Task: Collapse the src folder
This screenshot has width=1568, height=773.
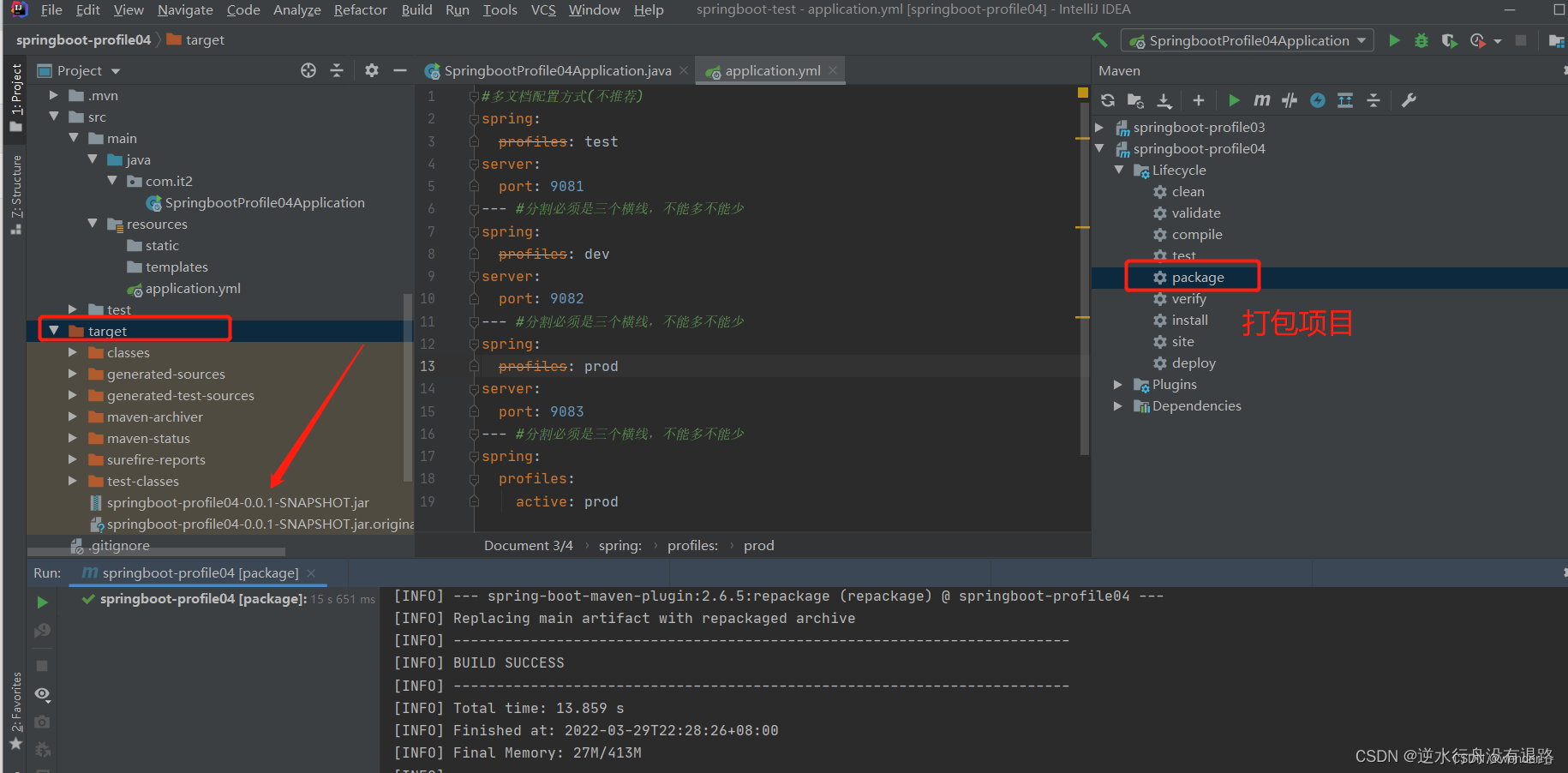Action: [x=53, y=117]
